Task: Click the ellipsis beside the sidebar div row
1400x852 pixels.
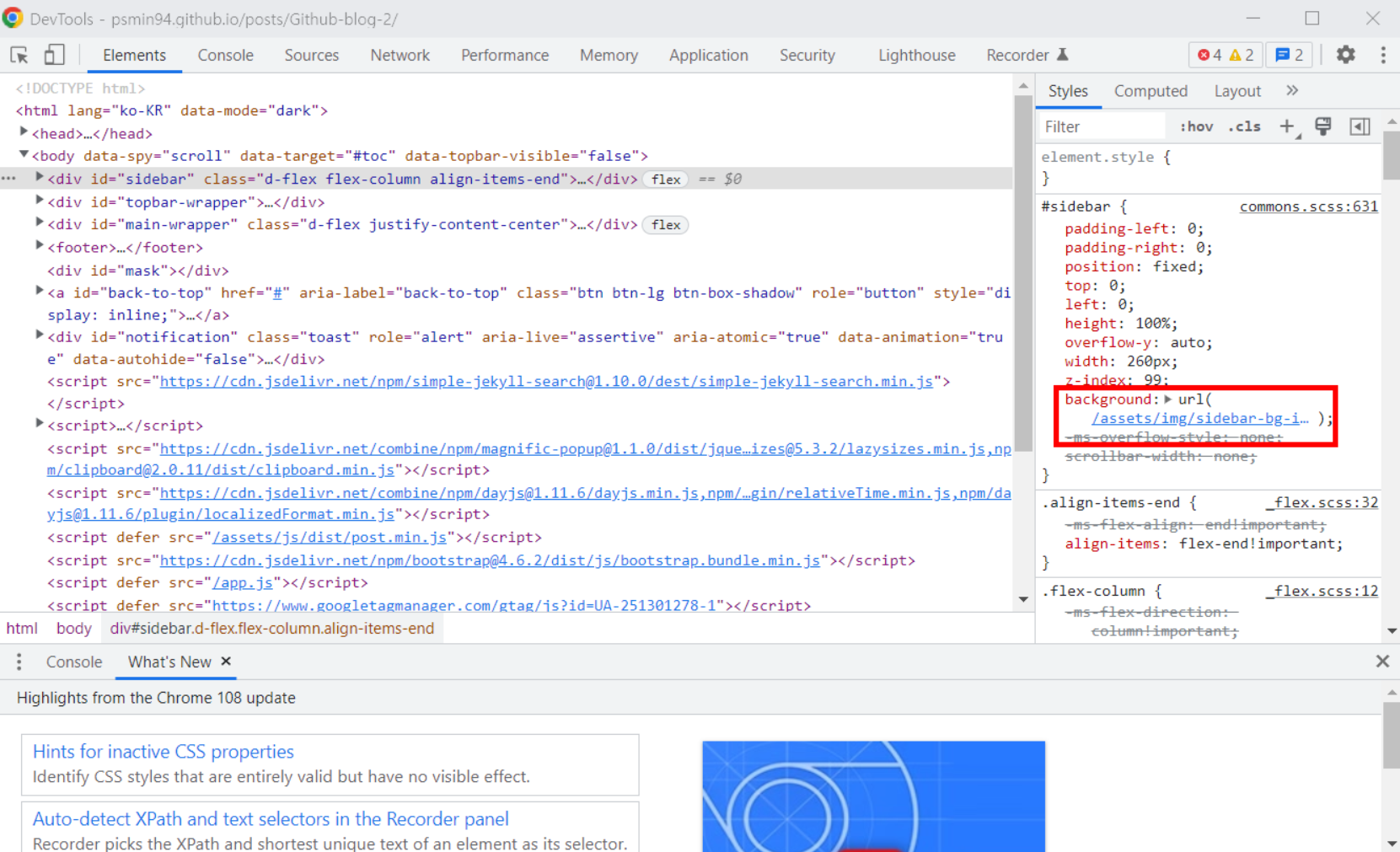Action: coord(8,179)
